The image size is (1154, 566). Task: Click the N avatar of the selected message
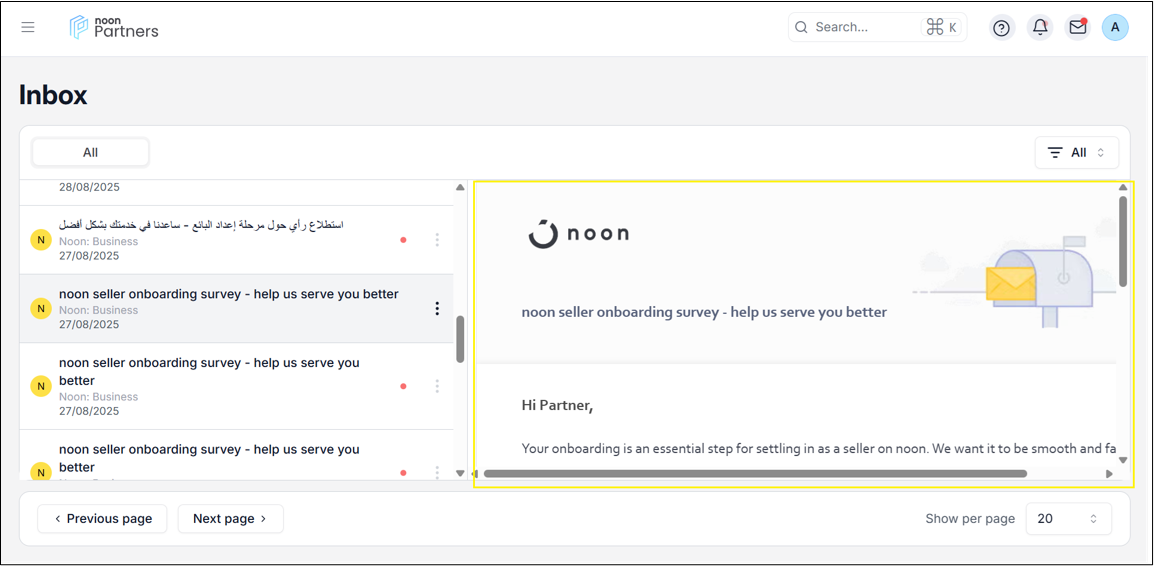pyautogui.click(x=40, y=308)
